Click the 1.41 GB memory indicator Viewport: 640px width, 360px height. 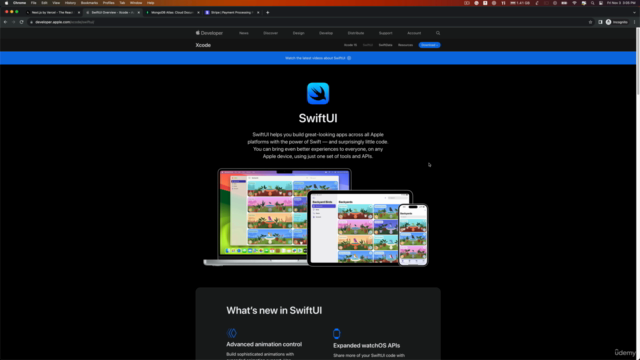[520, 3]
